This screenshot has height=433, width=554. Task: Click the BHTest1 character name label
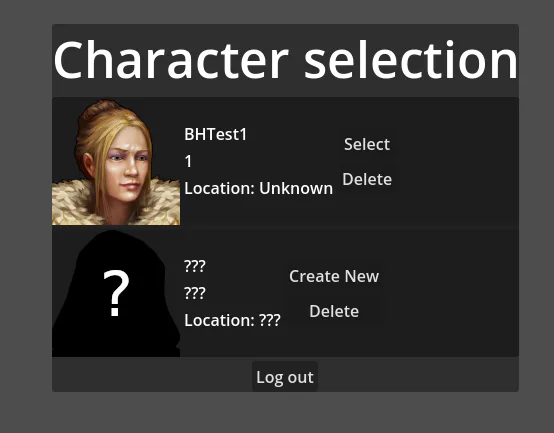click(216, 134)
